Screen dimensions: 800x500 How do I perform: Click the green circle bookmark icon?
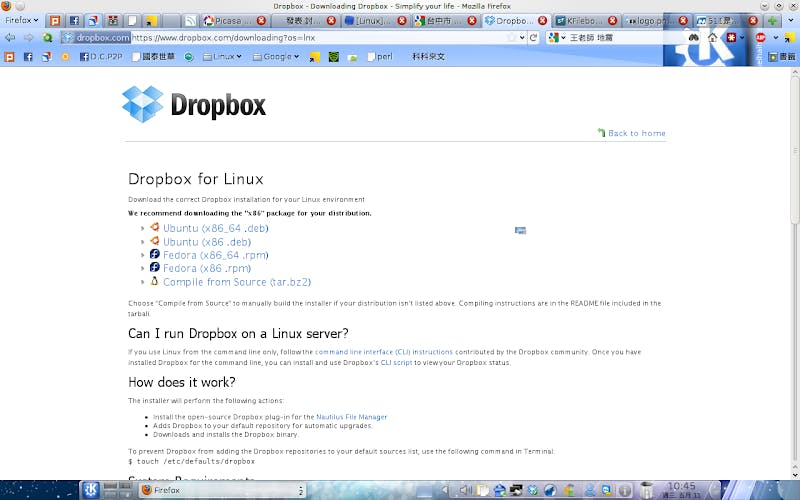point(189,57)
